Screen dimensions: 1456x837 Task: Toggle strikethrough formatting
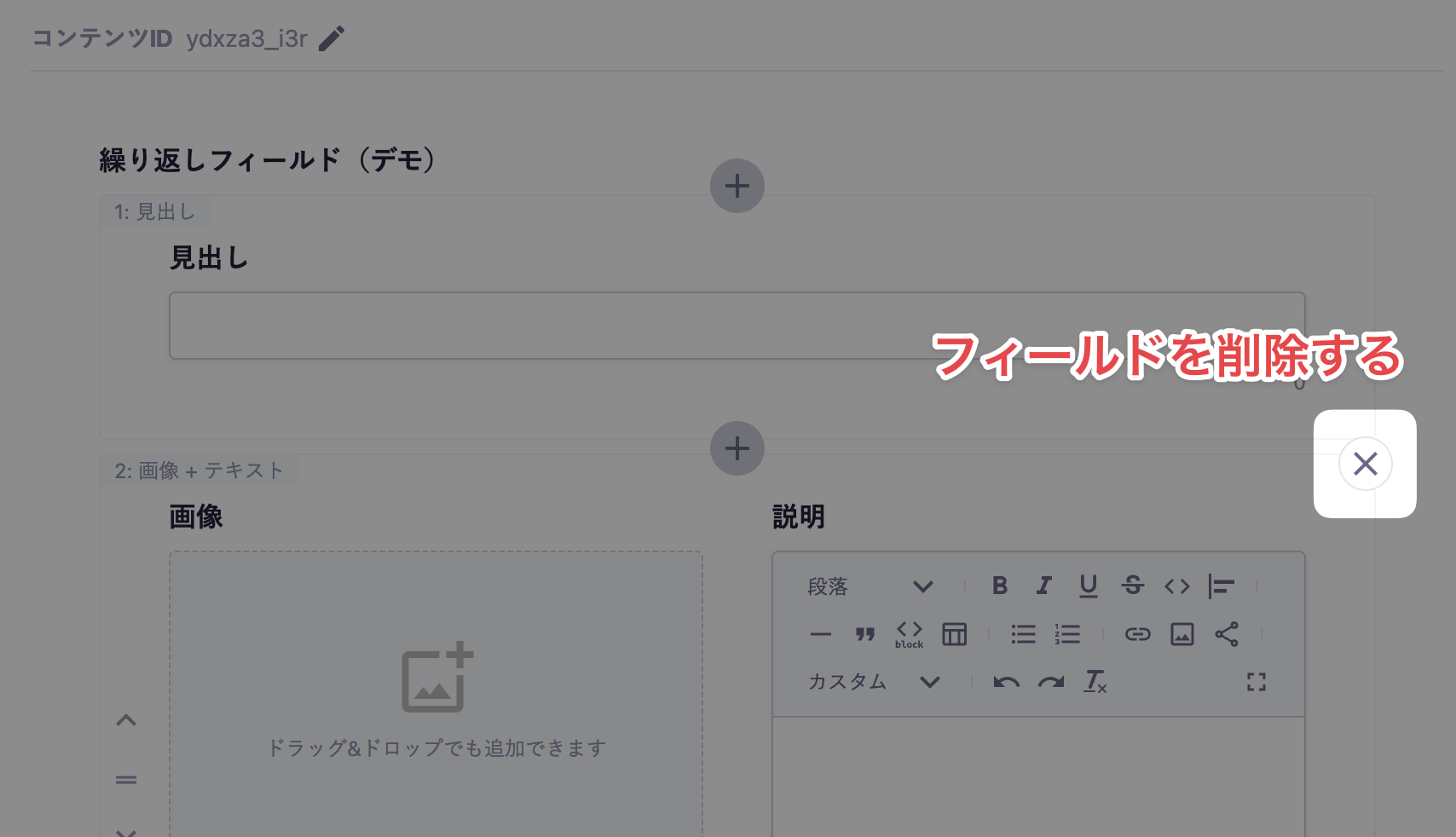pyautogui.click(x=1133, y=586)
